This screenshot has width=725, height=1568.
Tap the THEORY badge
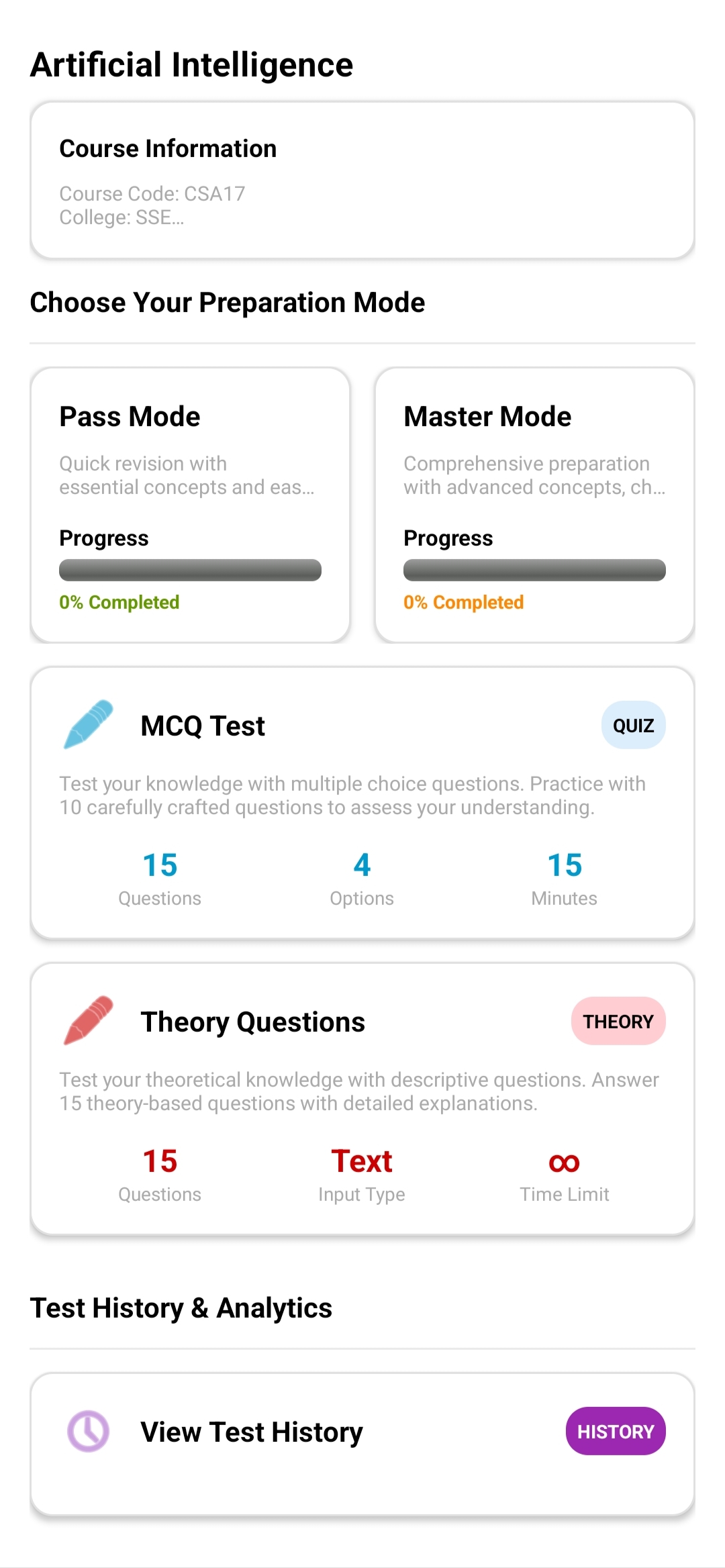pyautogui.click(x=618, y=1022)
